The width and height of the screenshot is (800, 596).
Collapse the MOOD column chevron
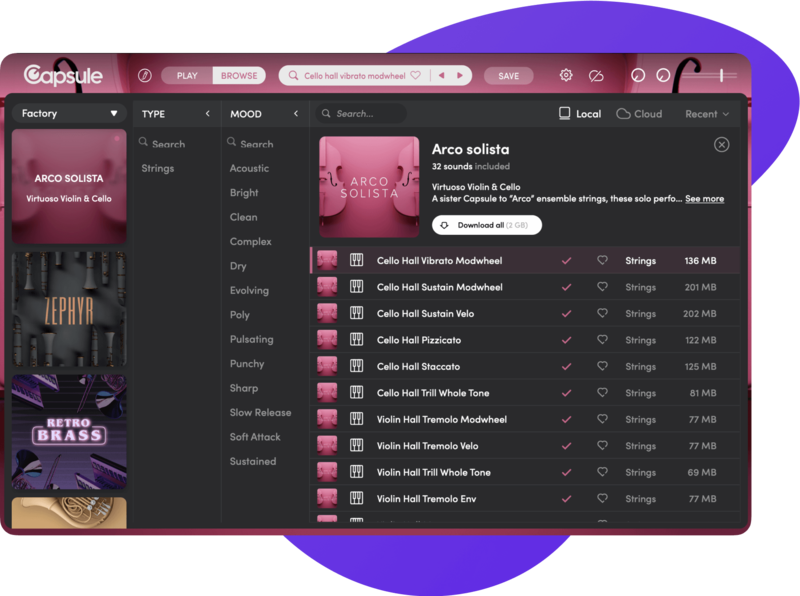tap(296, 114)
